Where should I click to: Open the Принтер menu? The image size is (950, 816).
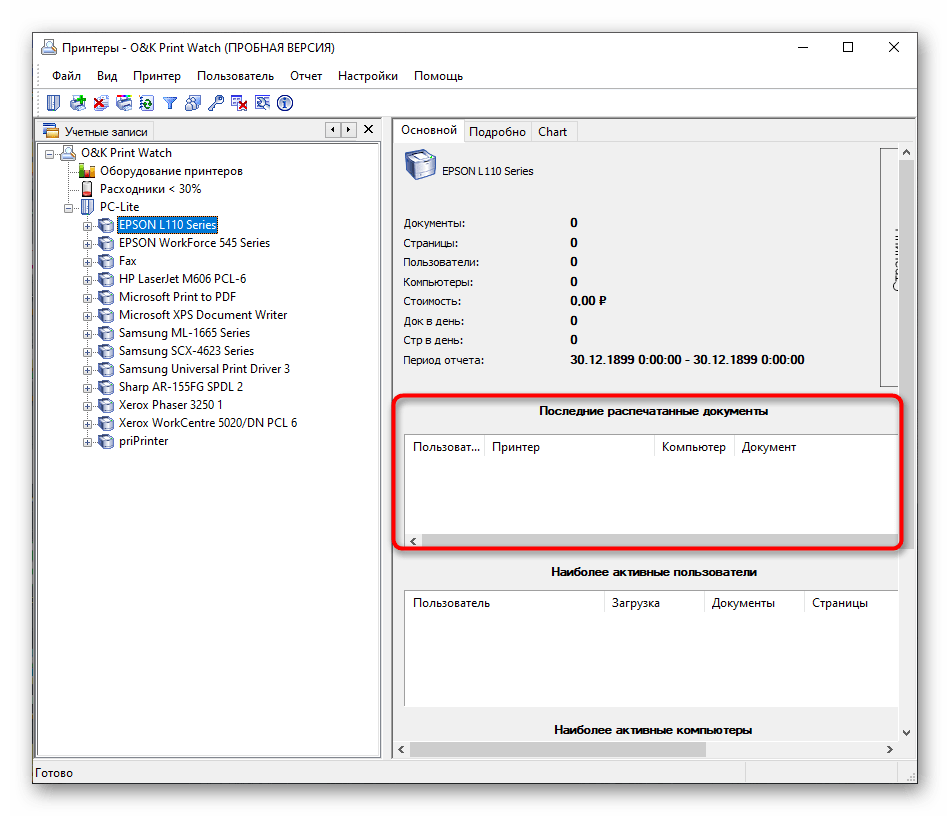157,76
